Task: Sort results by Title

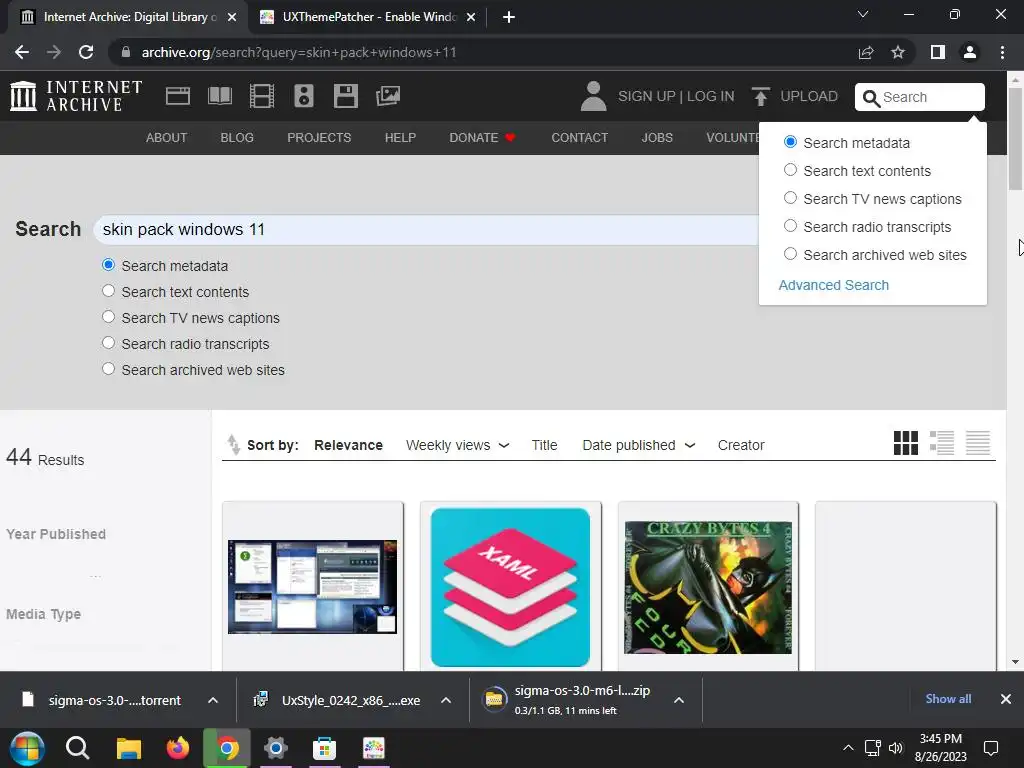Action: tap(544, 445)
